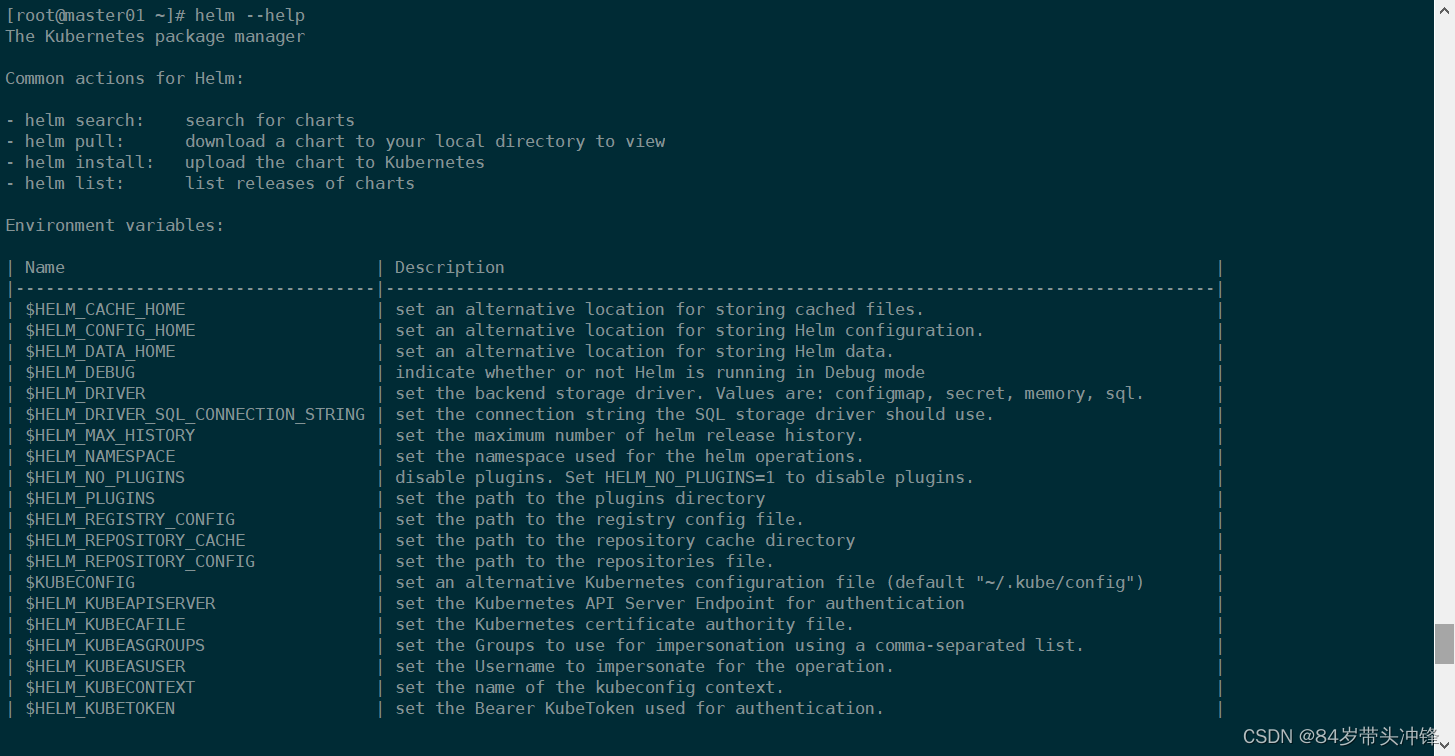Click the $HELM_NAMESPACE variable name

(x=100, y=456)
